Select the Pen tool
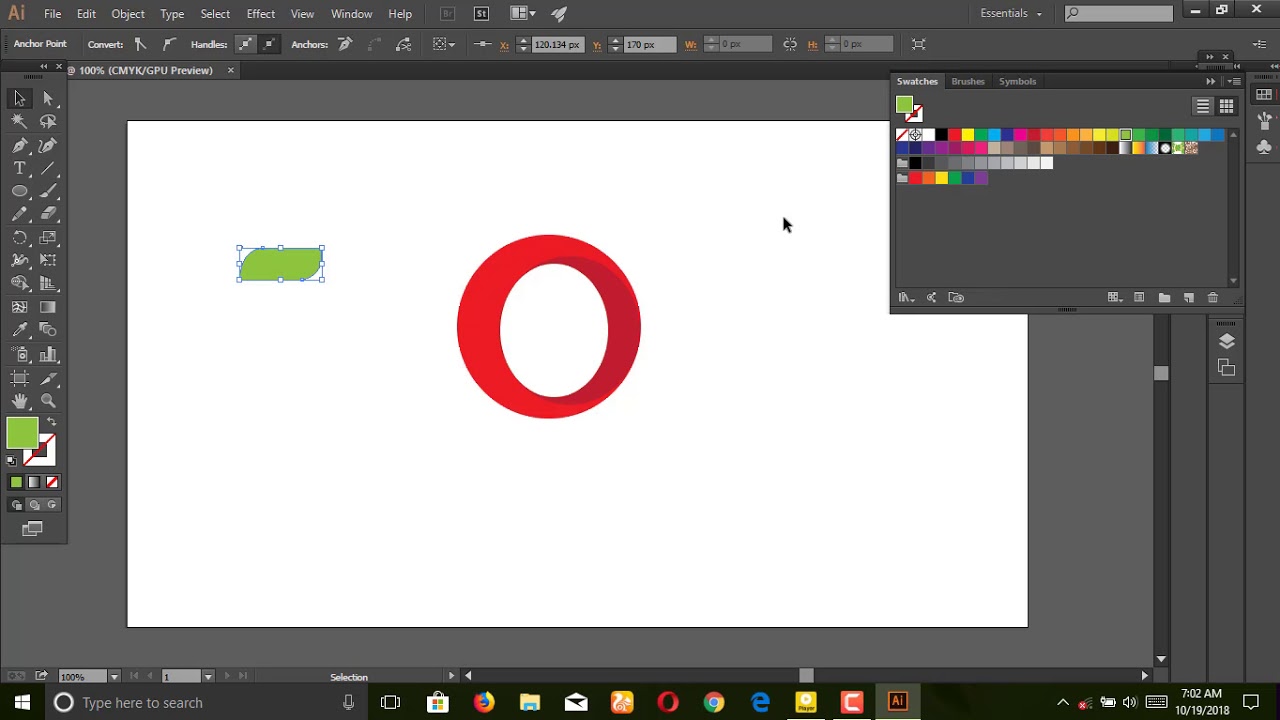This screenshot has width=1280, height=720. [19, 145]
